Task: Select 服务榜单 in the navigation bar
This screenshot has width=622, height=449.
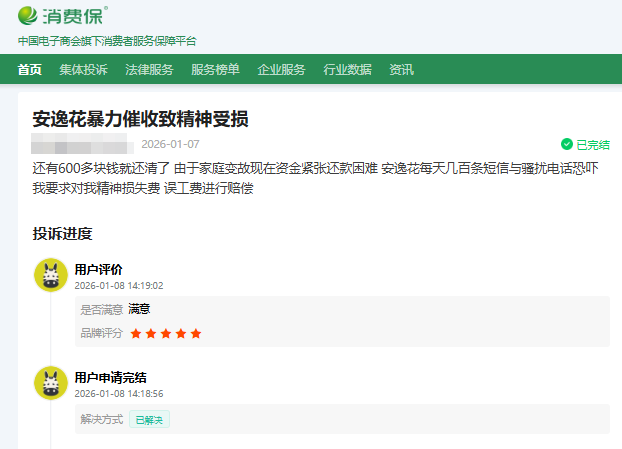Action: [215, 69]
